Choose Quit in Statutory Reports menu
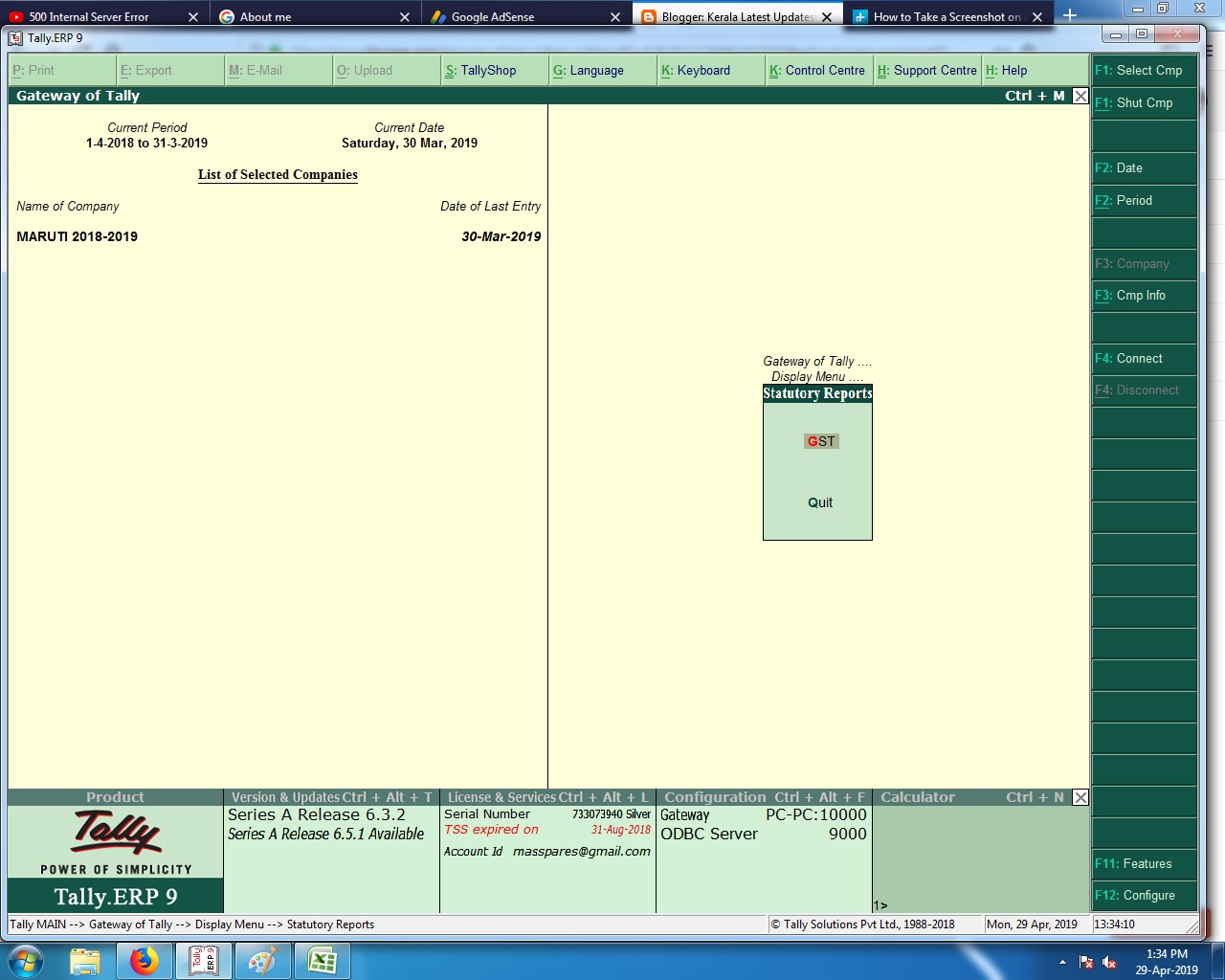 point(820,502)
